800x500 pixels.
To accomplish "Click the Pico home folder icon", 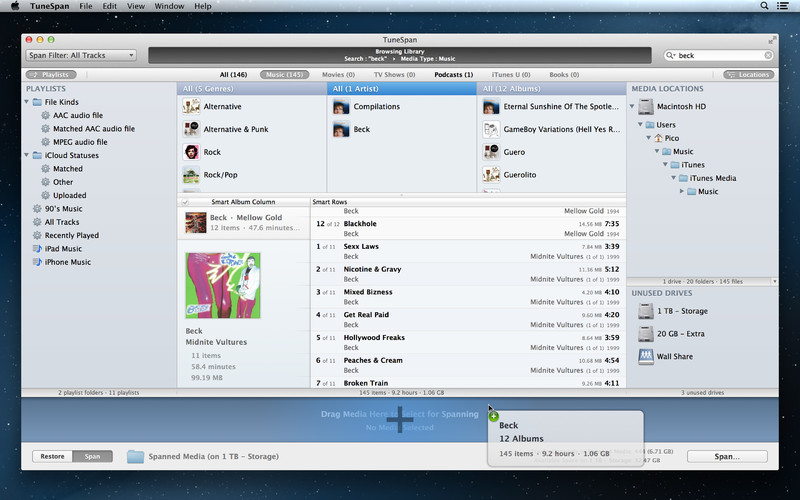I will [658, 138].
